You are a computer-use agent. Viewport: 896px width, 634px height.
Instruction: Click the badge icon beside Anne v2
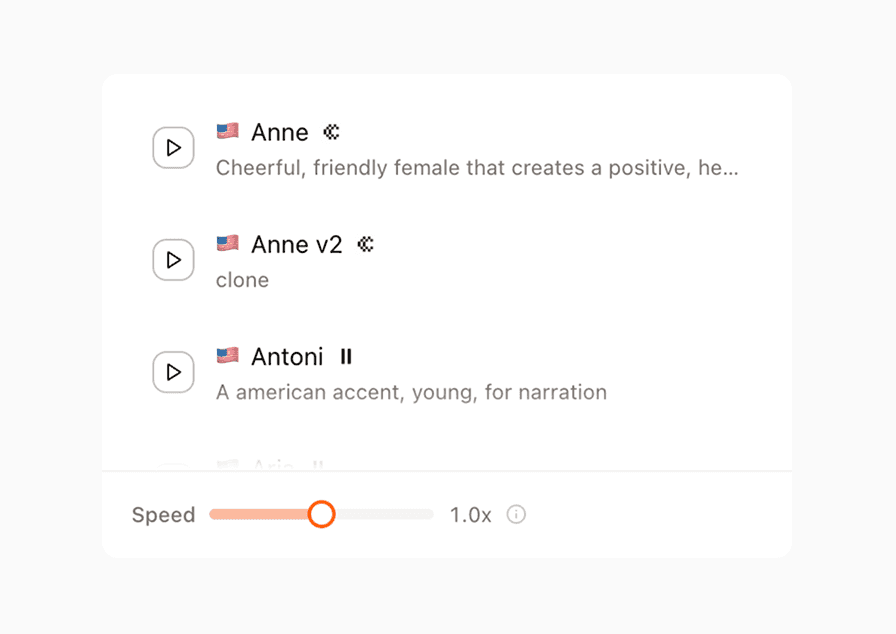click(365, 243)
